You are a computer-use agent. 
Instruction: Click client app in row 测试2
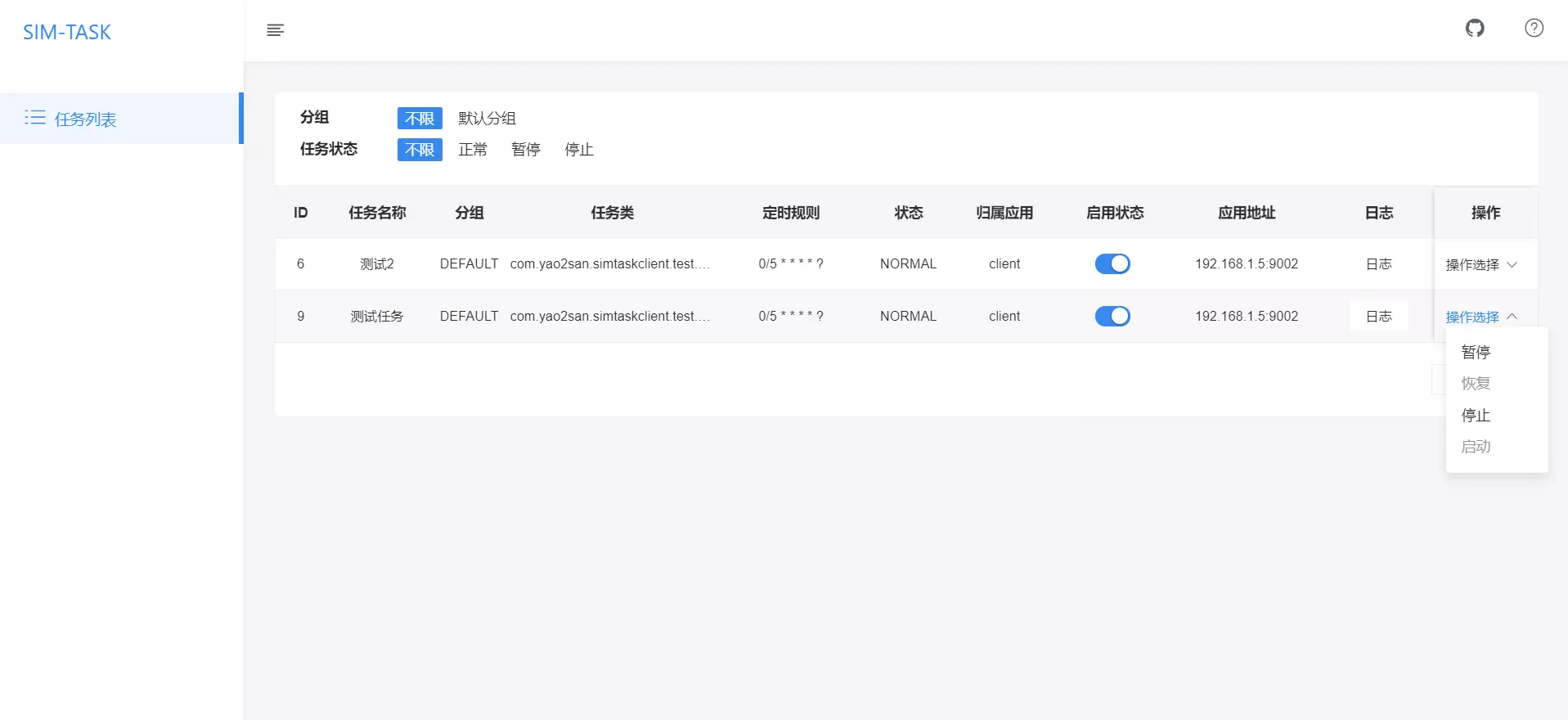(x=1004, y=263)
